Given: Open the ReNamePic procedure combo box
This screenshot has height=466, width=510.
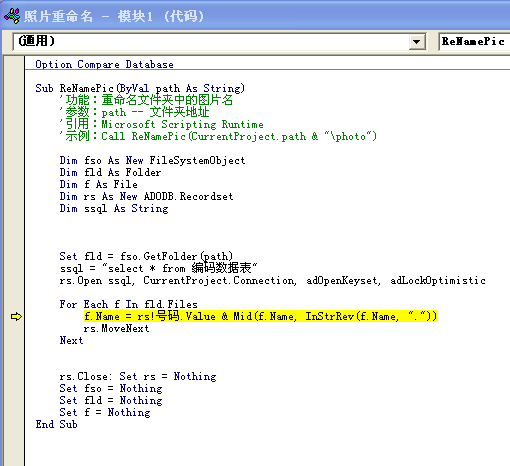Looking at the screenshot, I should [474, 42].
